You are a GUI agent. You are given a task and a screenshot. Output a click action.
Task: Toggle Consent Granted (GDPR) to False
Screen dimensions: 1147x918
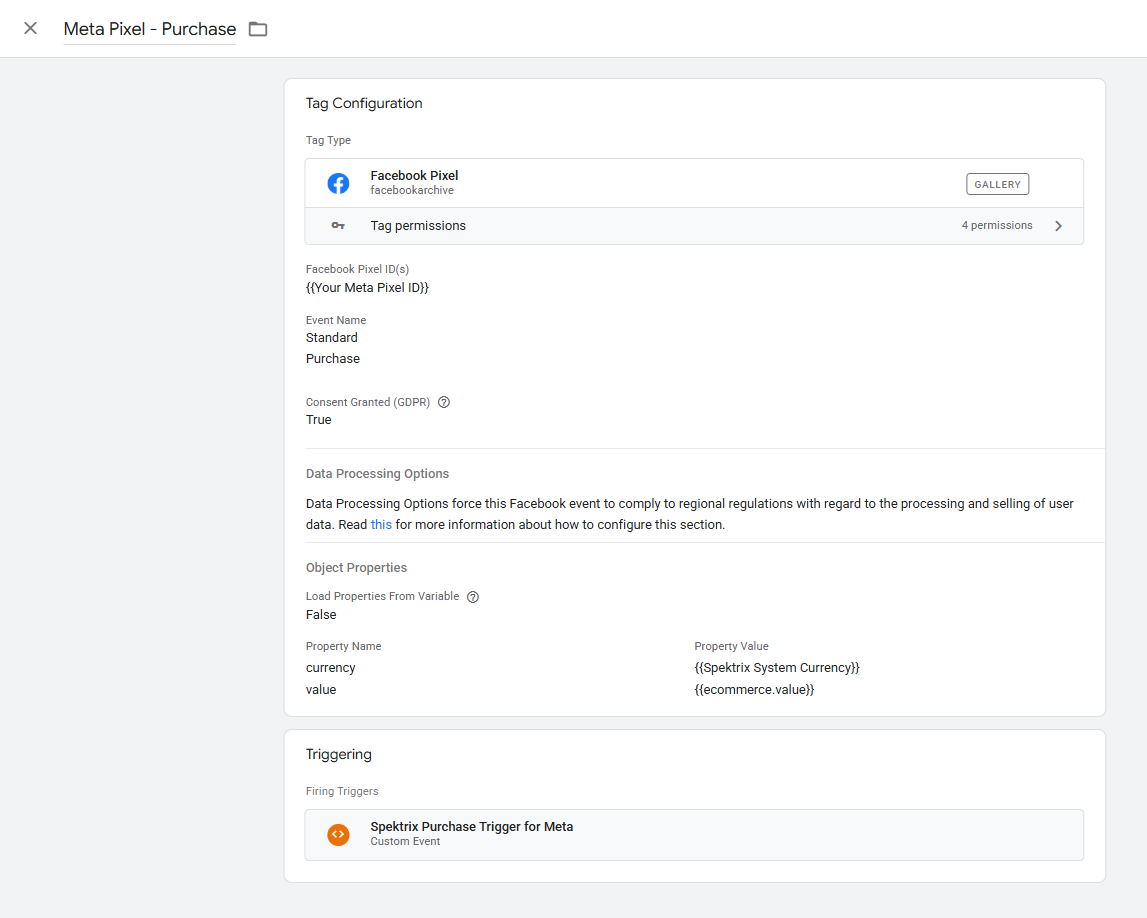(x=318, y=419)
